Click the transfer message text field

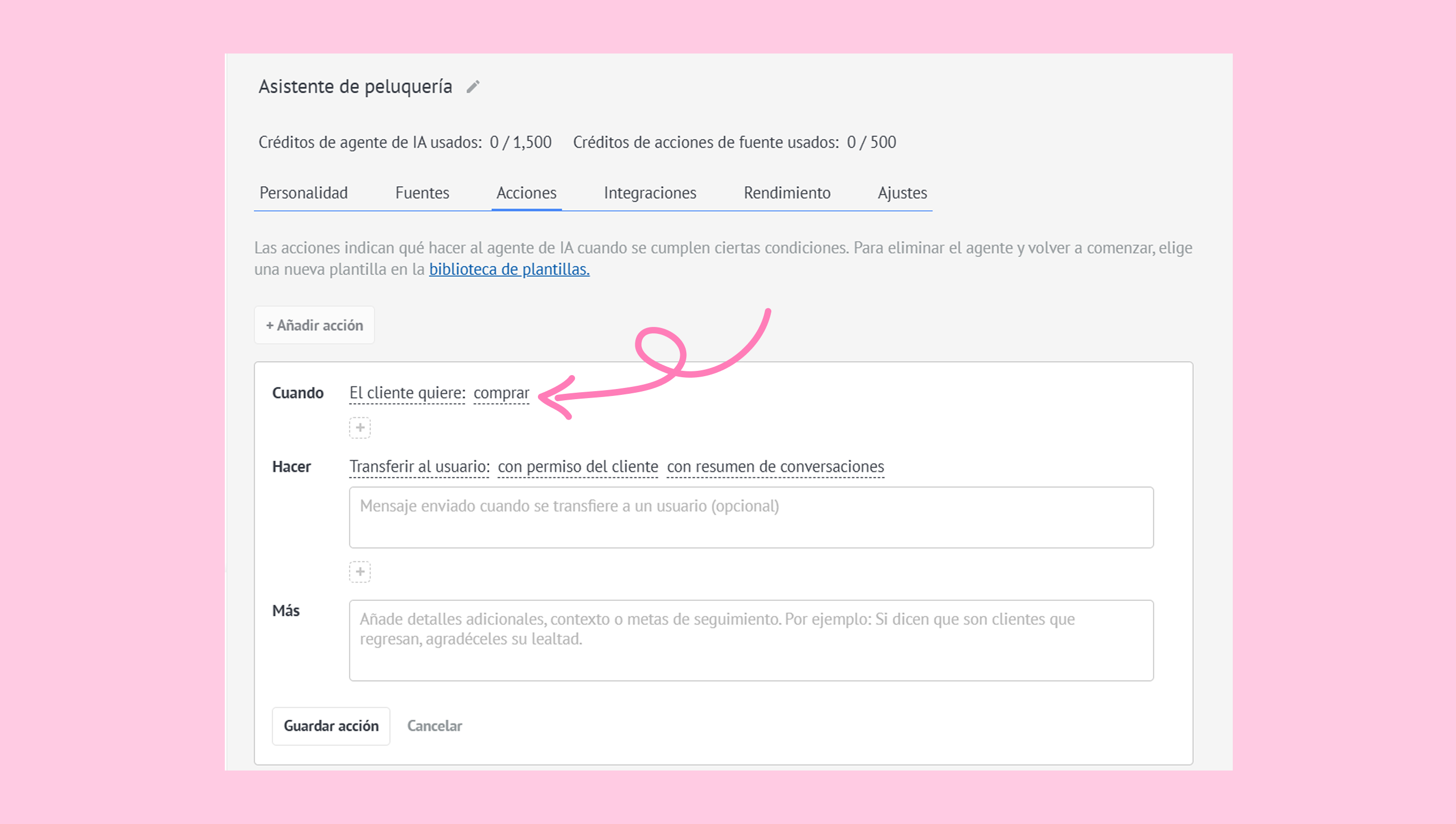[750, 517]
